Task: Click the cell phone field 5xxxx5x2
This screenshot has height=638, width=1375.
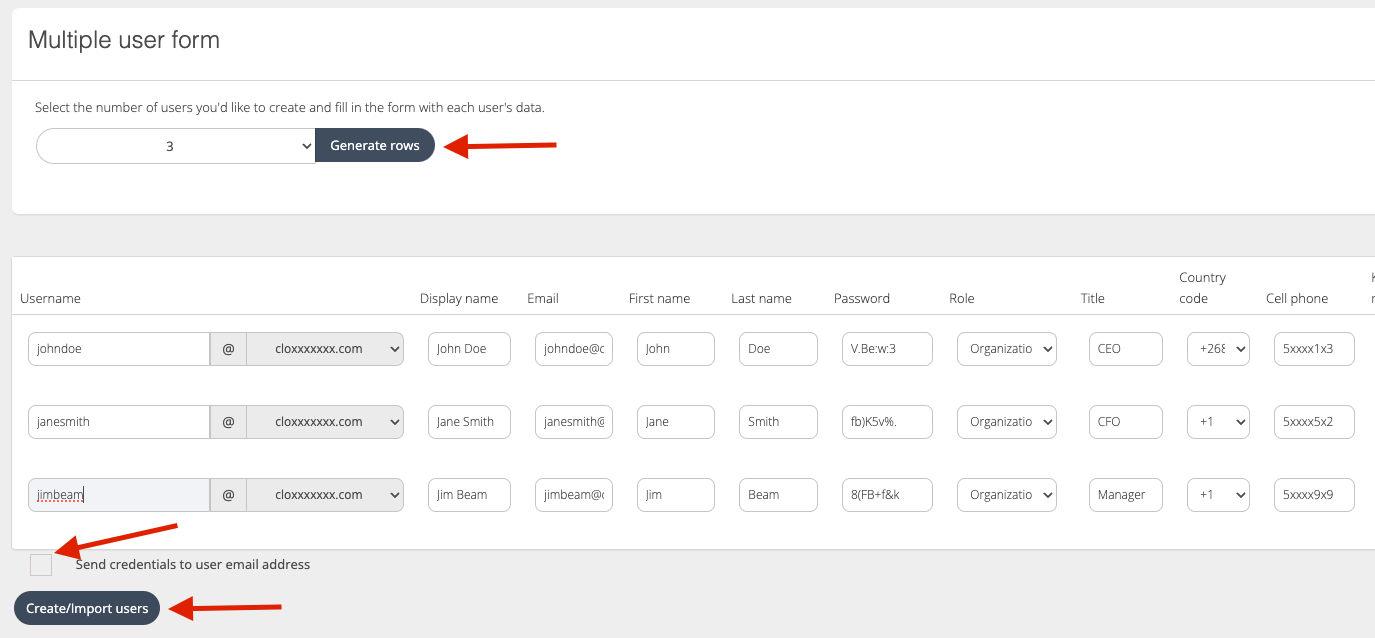Action: pos(1314,422)
